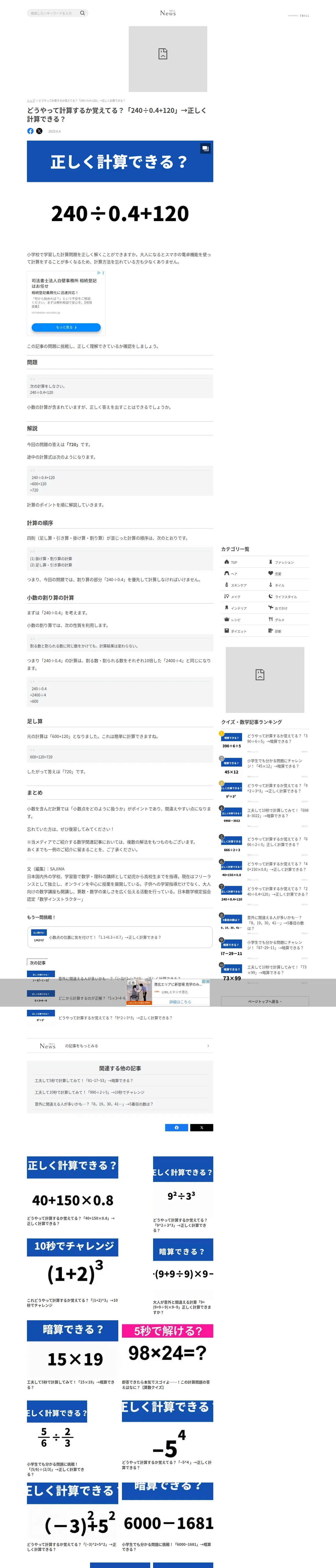Share article via Facebook icon under title
Viewport: 336px width, 1568px height.
31,131
